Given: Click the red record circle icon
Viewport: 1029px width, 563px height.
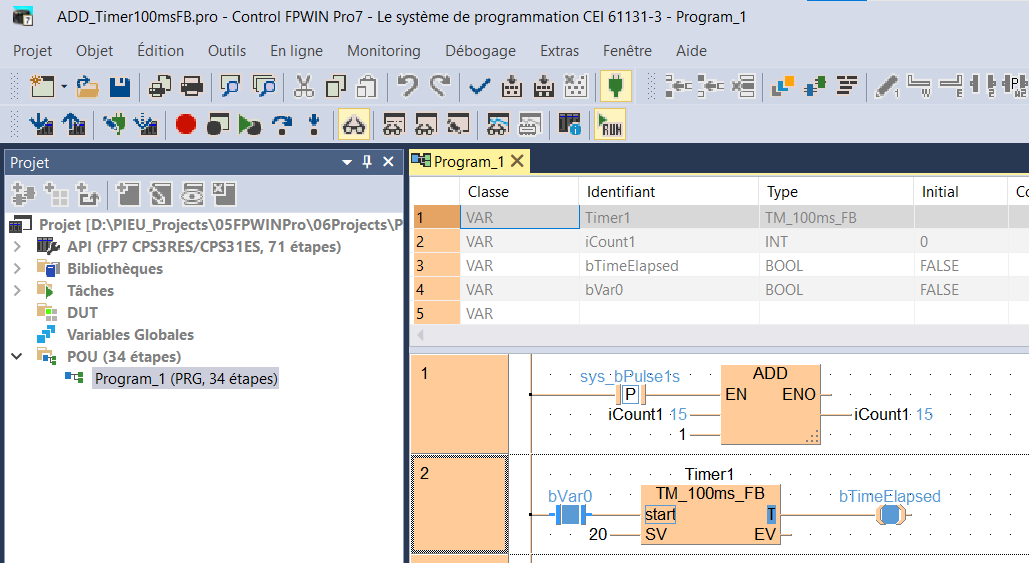Looking at the screenshot, I should [185, 125].
